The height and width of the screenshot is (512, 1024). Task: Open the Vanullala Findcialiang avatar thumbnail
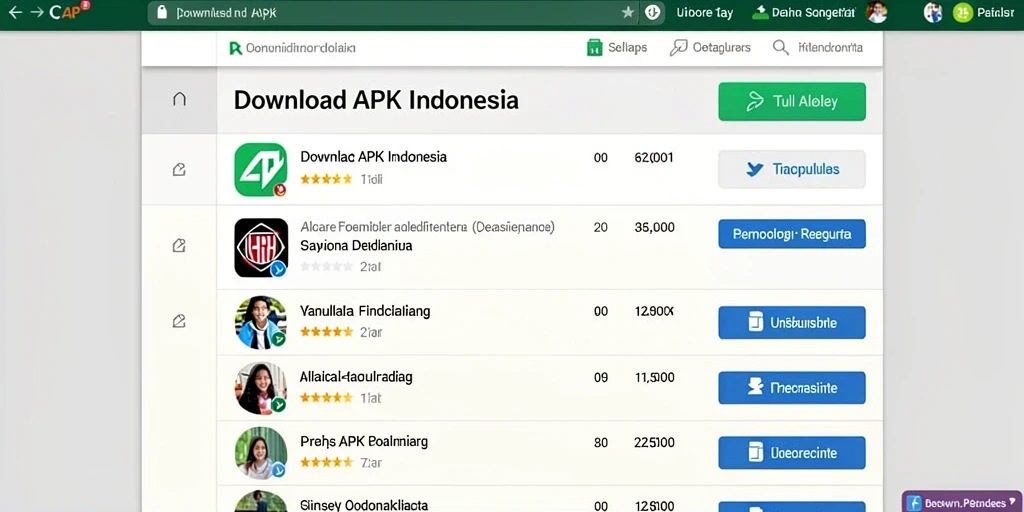point(261,322)
